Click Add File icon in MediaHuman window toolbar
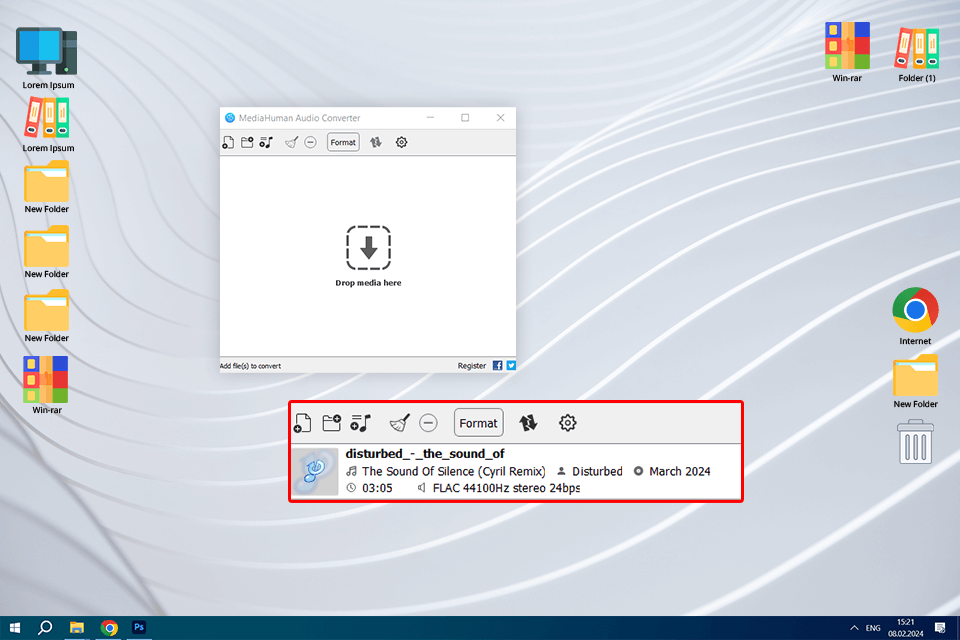 click(228, 143)
